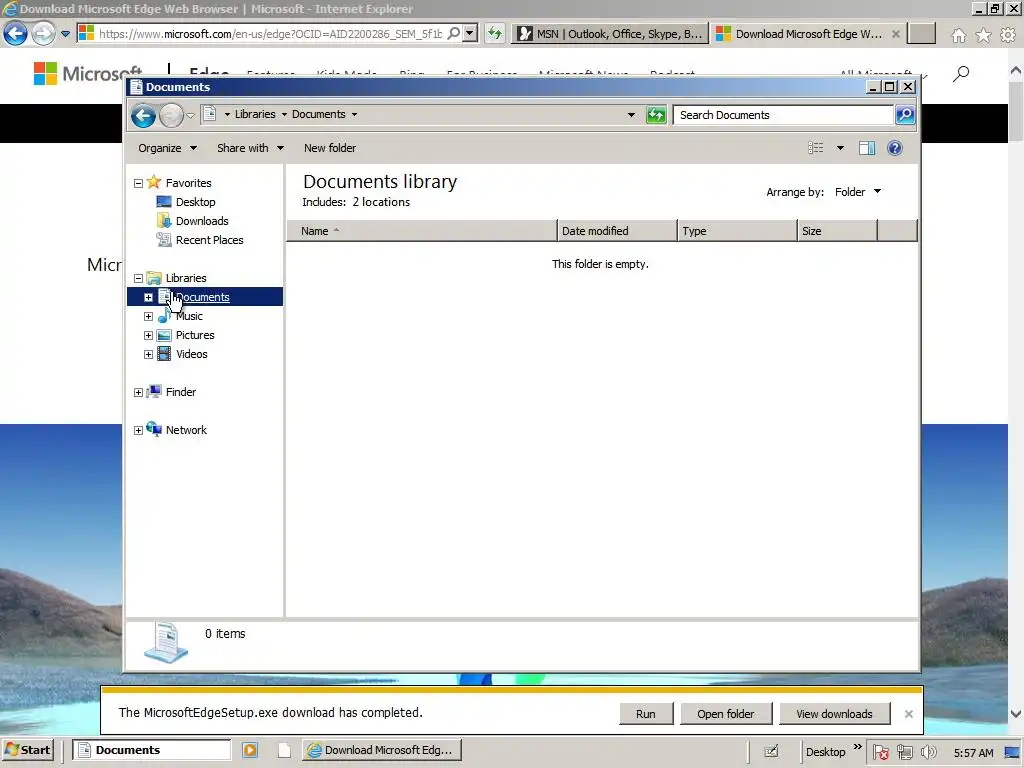Select Finder computer node

[180, 392]
